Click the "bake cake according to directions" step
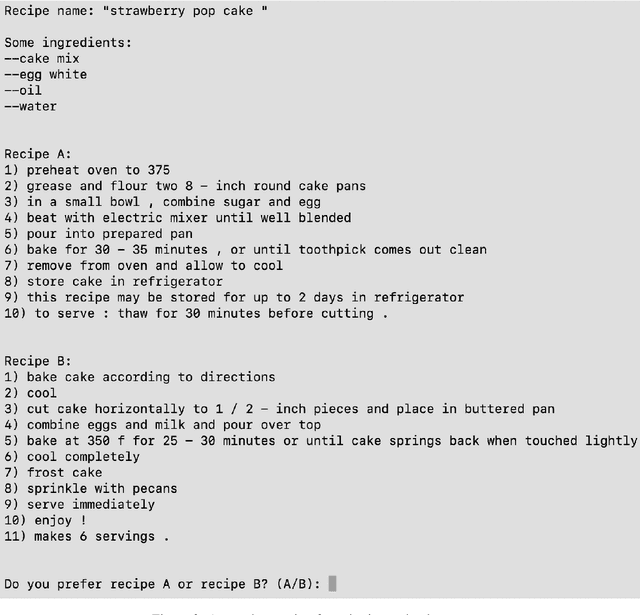Image resolution: width=640 pixels, height=615 pixels. tap(139, 377)
